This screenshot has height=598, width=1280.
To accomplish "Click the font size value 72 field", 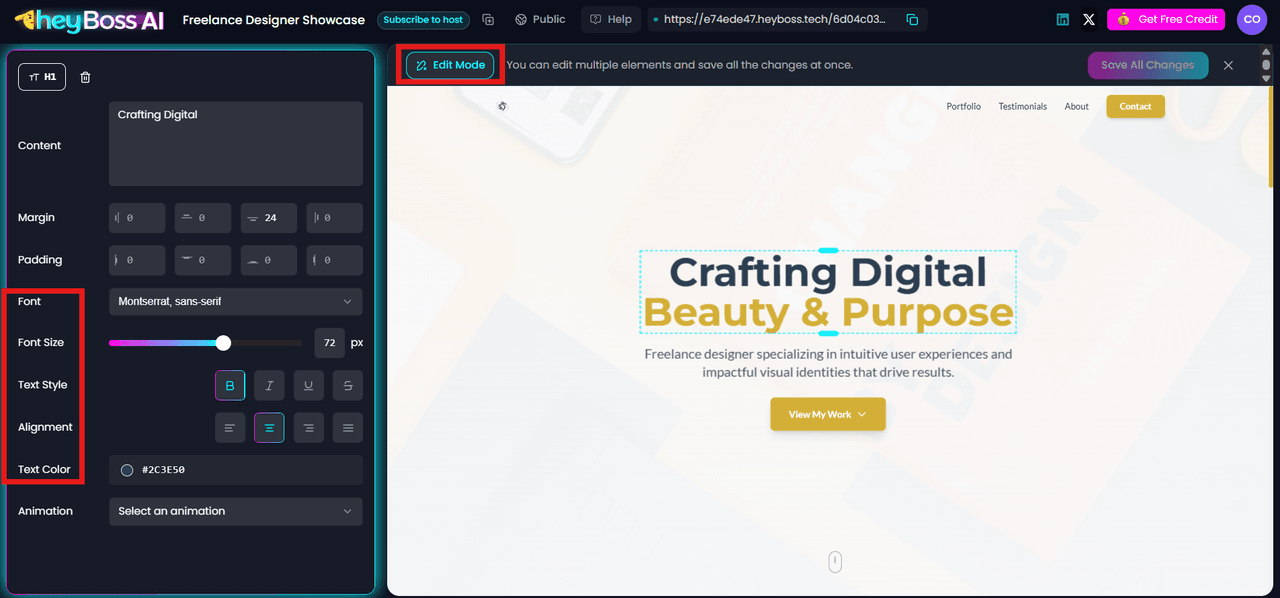I will [330, 343].
